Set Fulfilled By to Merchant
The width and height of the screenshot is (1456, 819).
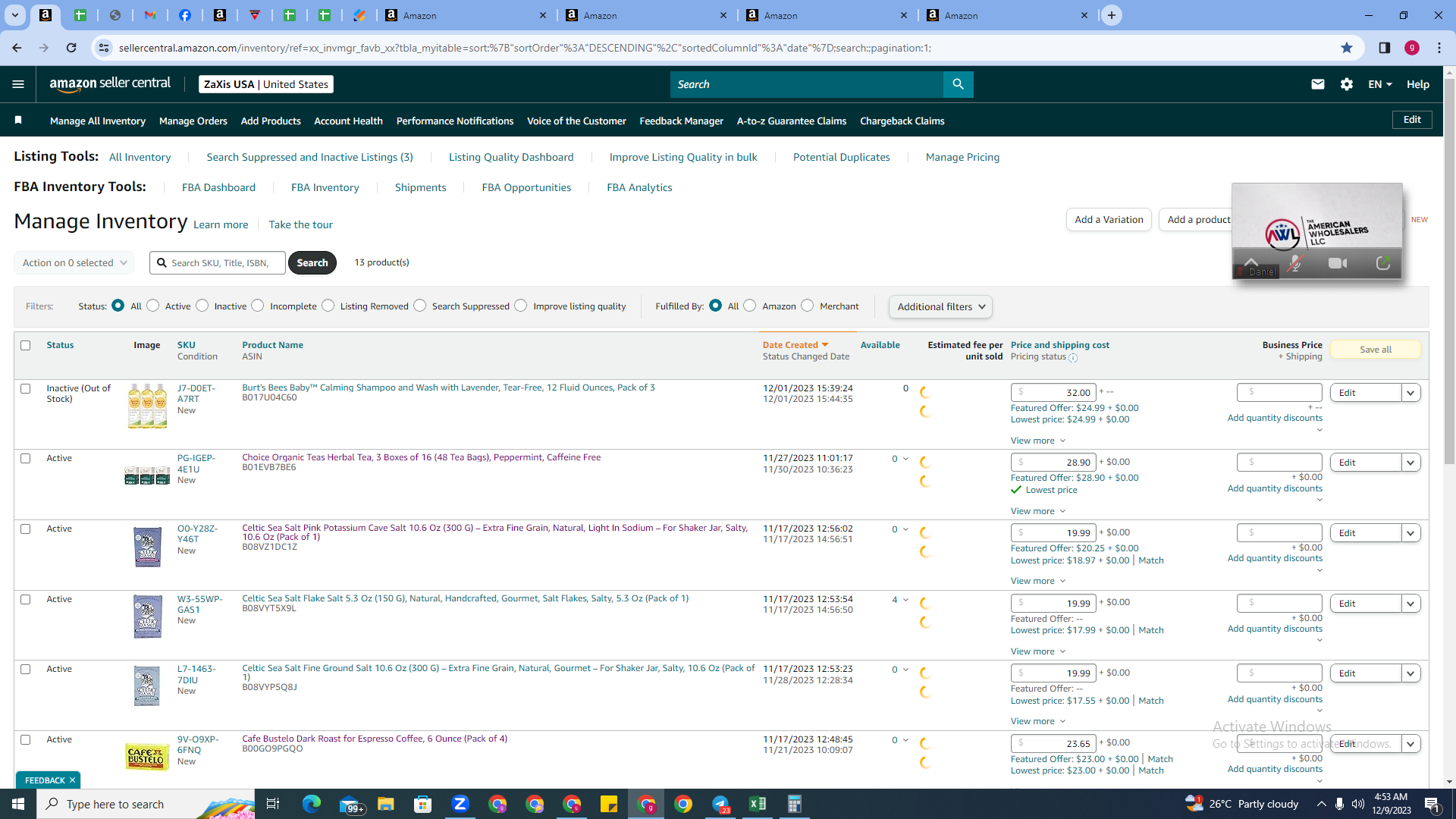click(x=808, y=306)
